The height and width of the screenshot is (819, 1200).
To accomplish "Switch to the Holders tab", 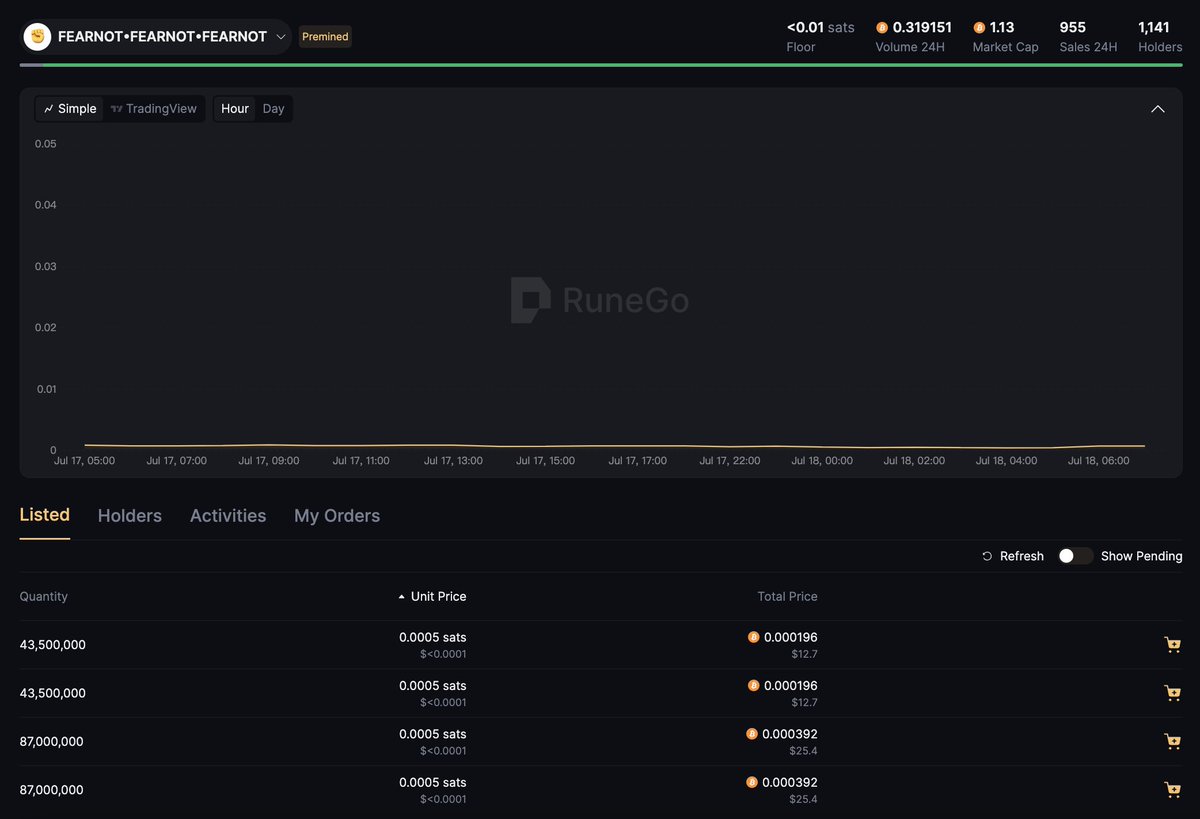I will (x=129, y=515).
